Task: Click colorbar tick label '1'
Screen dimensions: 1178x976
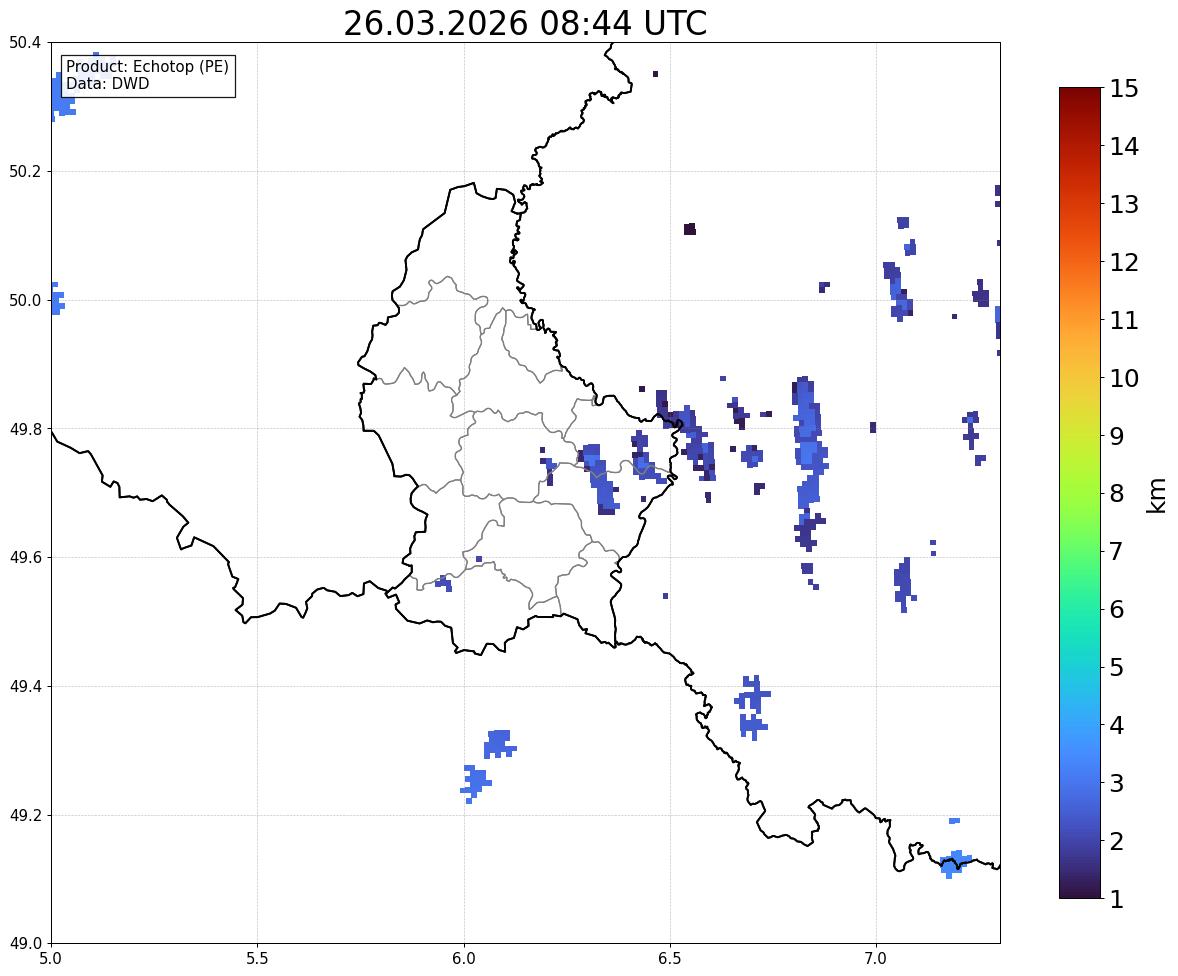Action: 1117,899
